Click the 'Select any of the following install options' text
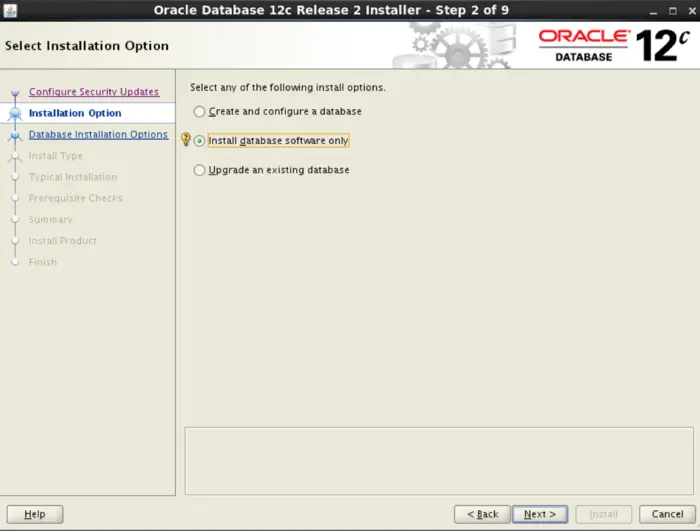 point(288,87)
